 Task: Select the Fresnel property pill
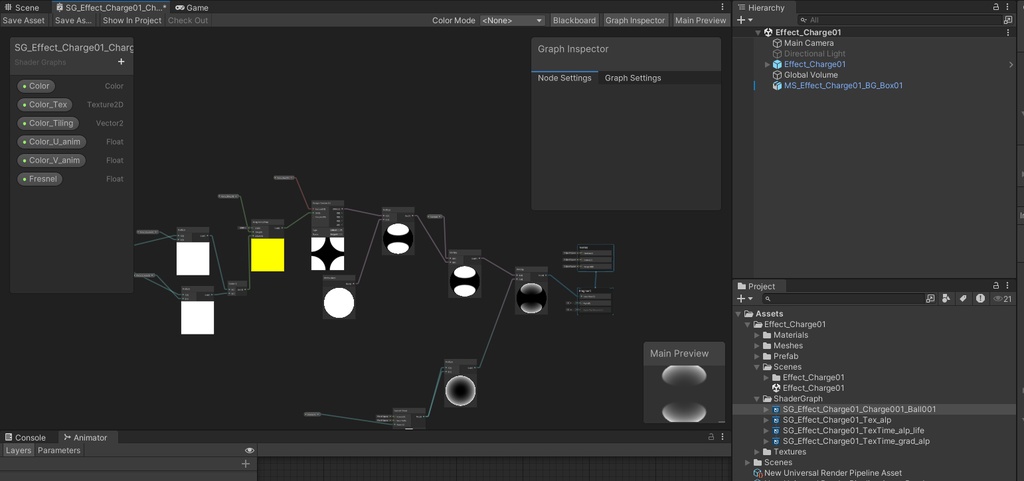tap(40, 179)
